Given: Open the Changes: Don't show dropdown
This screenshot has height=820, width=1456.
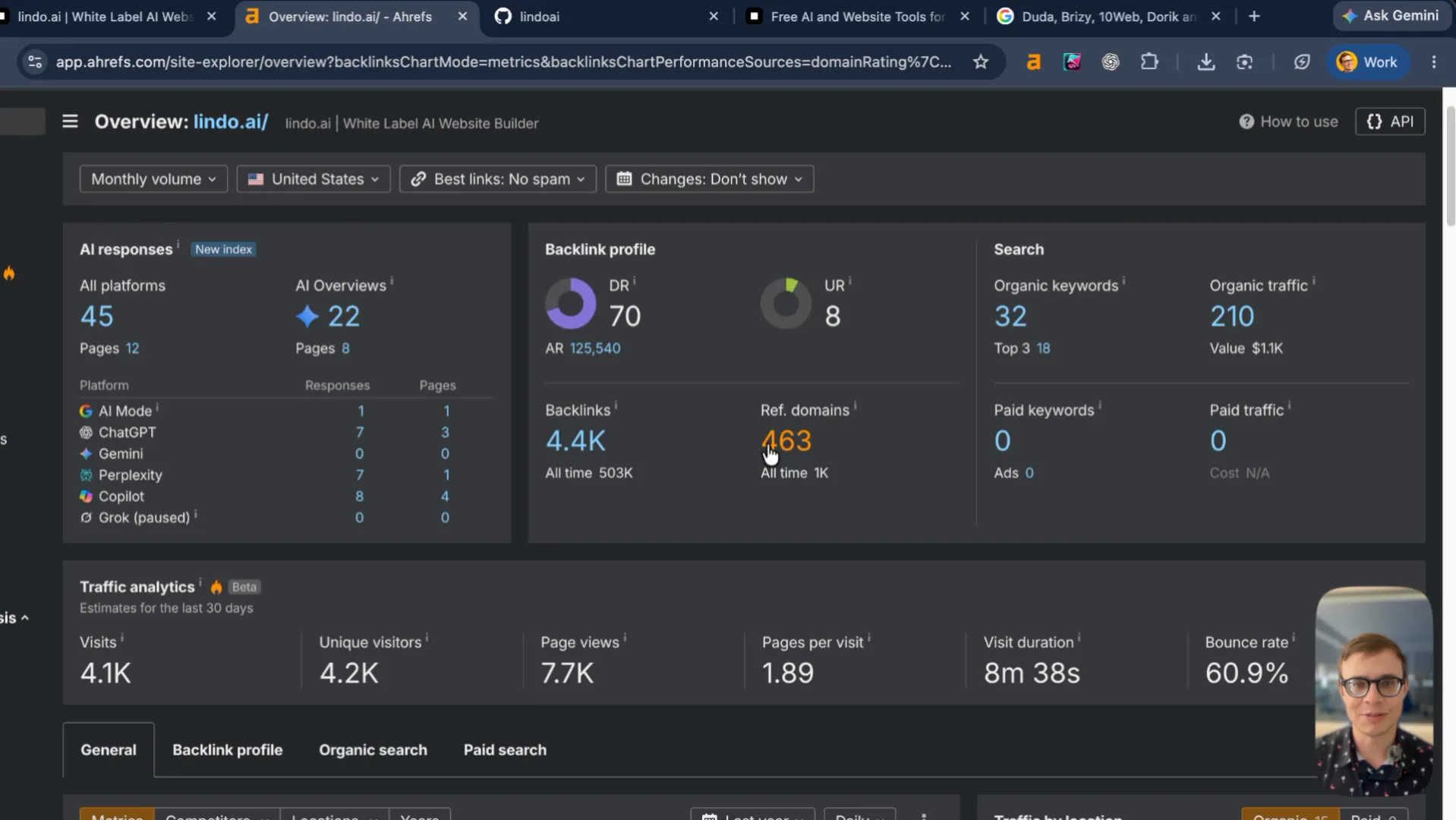Looking at the screenshot, I should [x=710, y=179].
